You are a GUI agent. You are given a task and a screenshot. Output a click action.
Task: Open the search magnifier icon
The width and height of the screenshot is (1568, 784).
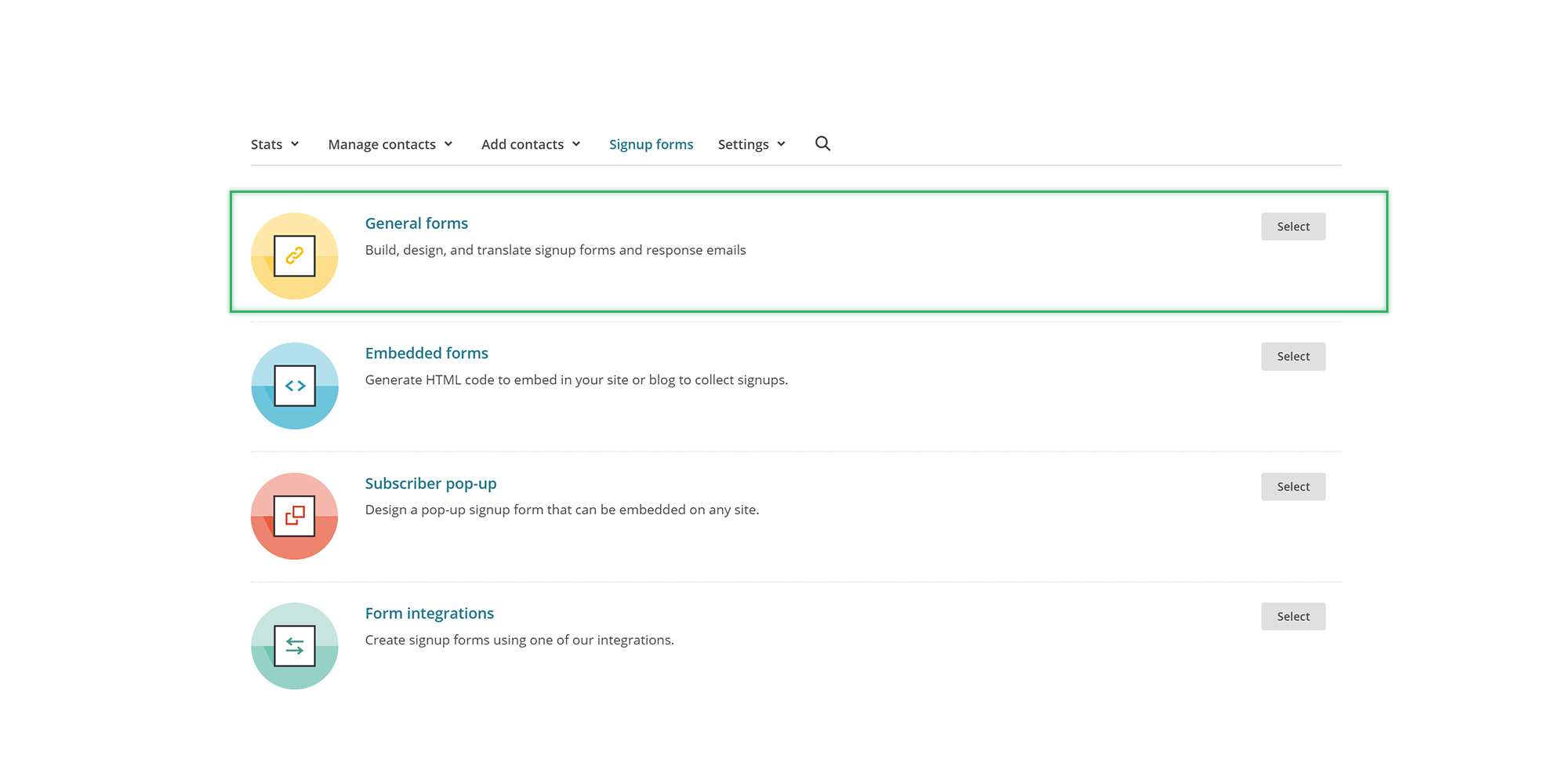pyautogui.click(x=822, y=143)
